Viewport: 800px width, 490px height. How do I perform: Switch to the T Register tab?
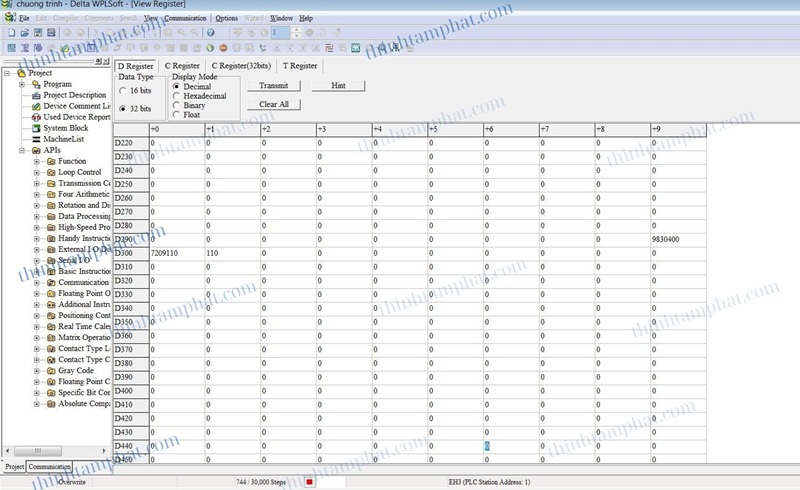pyautogui.click(x=299, y=66)
